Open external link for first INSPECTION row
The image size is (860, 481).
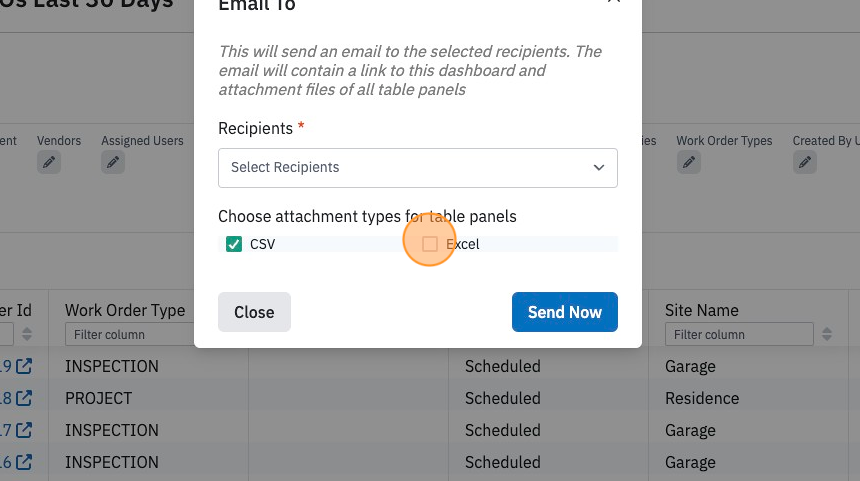tap(24, 366)
